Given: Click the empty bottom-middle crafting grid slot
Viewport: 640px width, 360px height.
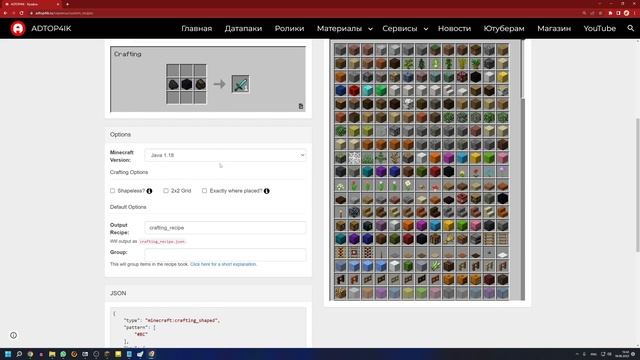Looking at the screenshot, I should [x=187, y=98].
